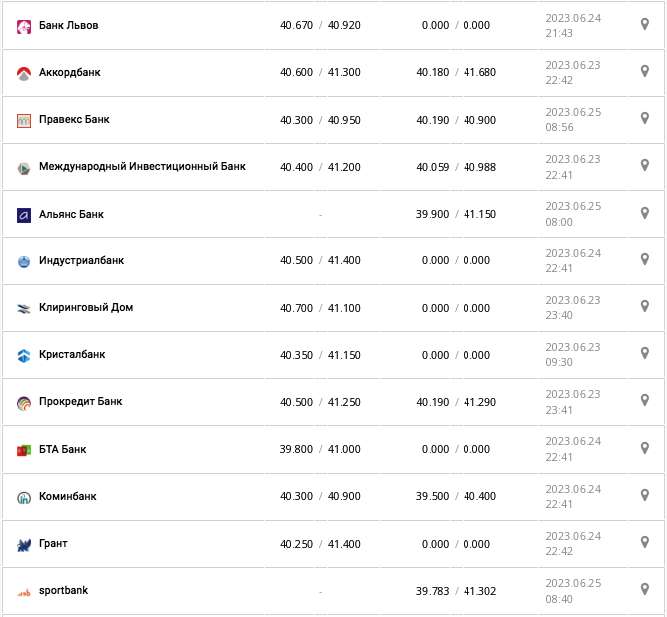The height and width of the screenshot is (617, 667).
Task: Click the Банк Львов logo icon
Action: click(25, 27)
